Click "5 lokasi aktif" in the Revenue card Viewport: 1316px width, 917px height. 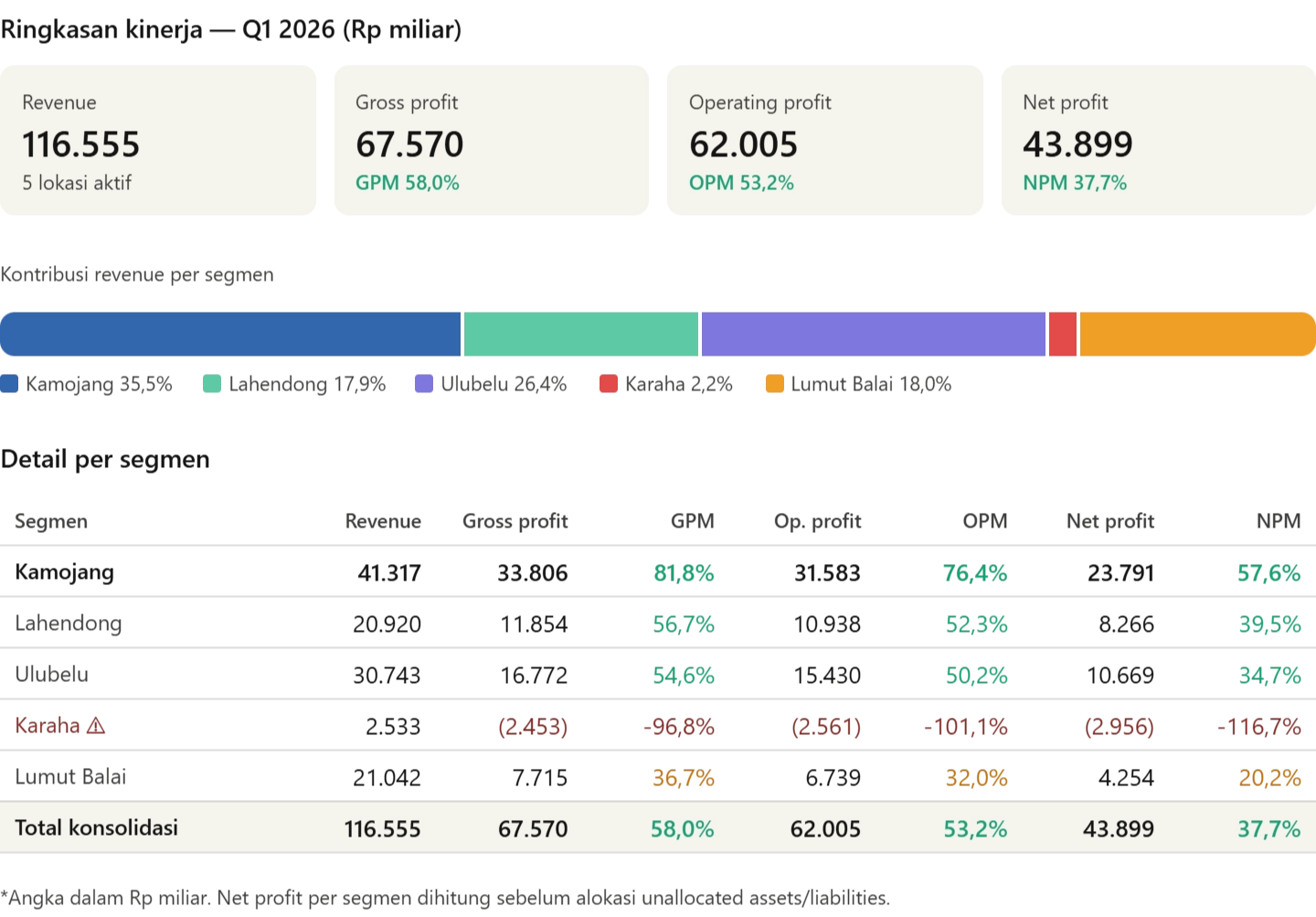tap(77, 183)
